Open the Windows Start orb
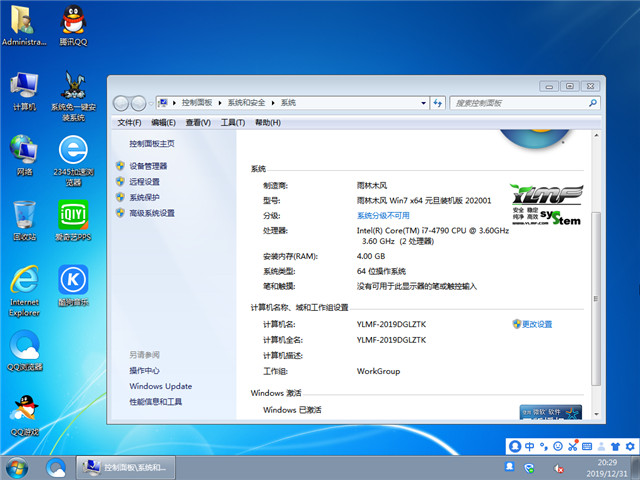The image size is (640, 480). 17,468
